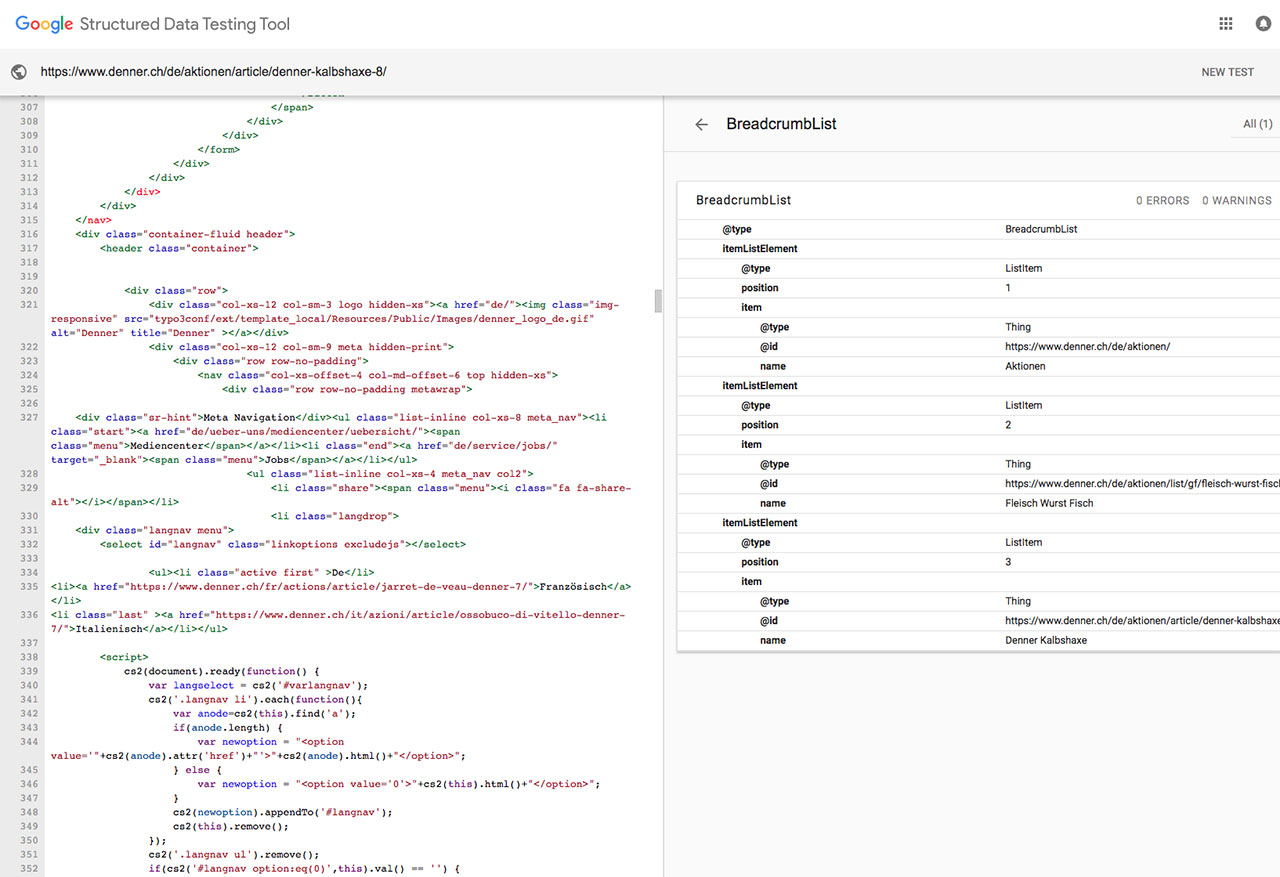The width and height of the screenshot is (1280, 877).
Task: Click the Italienisch link code line
Action: click(x=338, y=622)
